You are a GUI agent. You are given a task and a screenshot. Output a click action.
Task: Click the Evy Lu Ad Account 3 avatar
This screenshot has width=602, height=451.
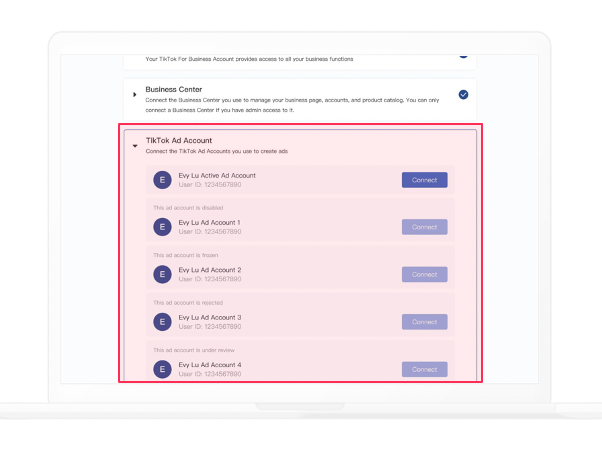pos(162,322)
